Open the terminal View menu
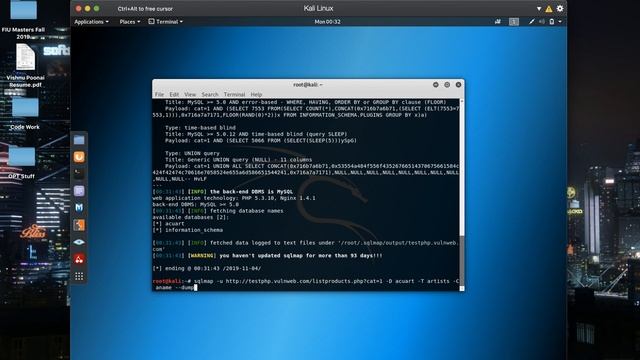This screenshot has height=360, width=640. [x=190, y=94]
